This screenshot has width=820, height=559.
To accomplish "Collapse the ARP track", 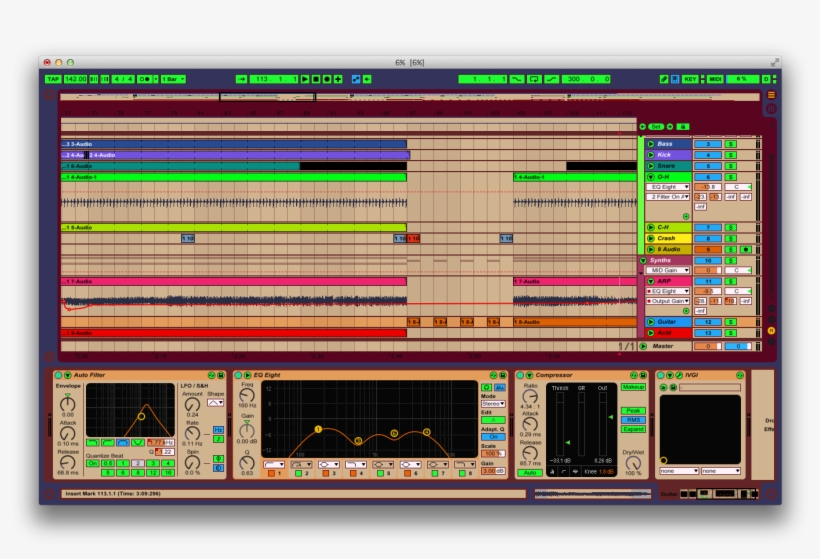I will pyautogui.click(x=651, y=281).
